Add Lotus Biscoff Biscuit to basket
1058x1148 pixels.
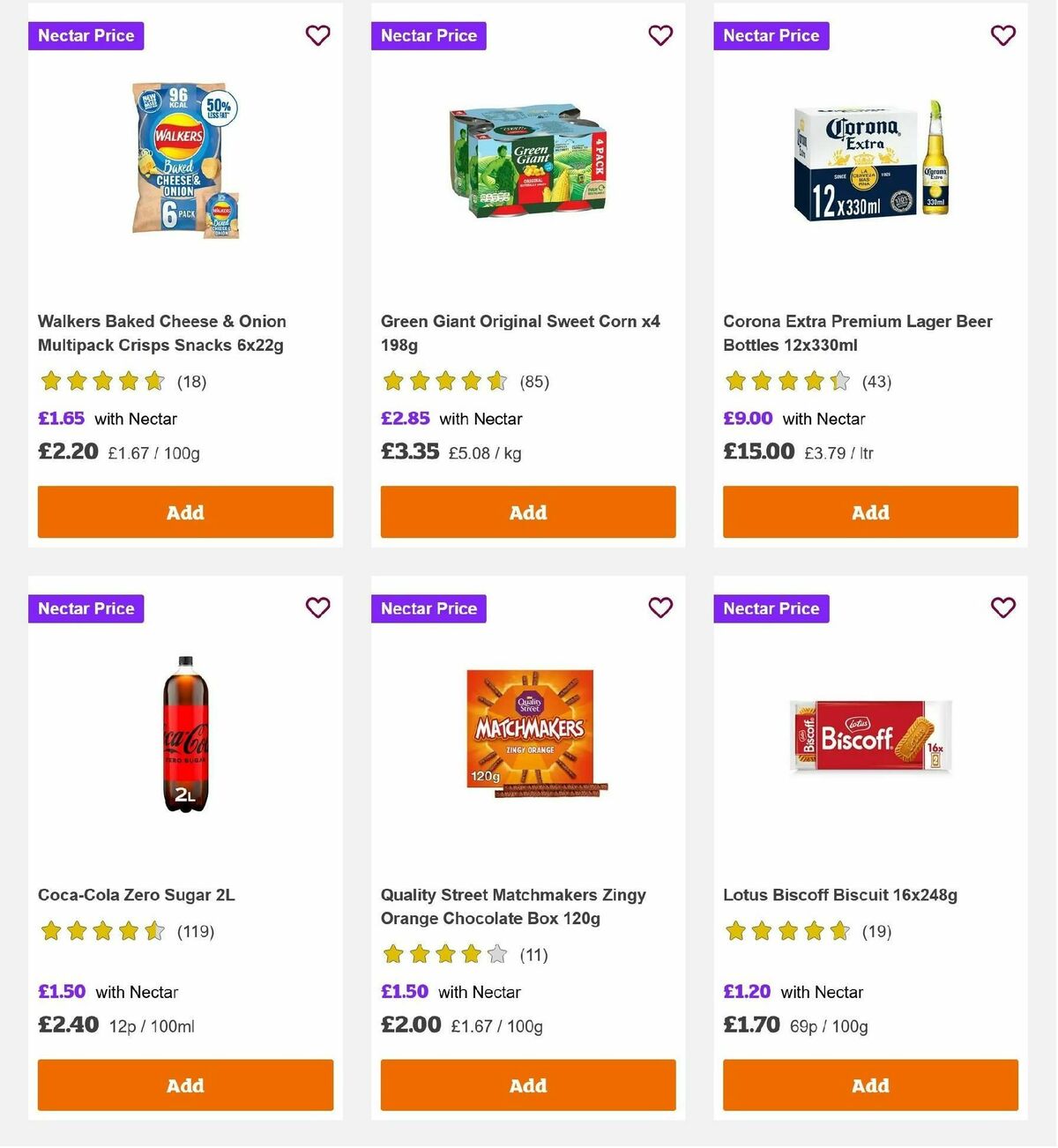coord(870,1085)
